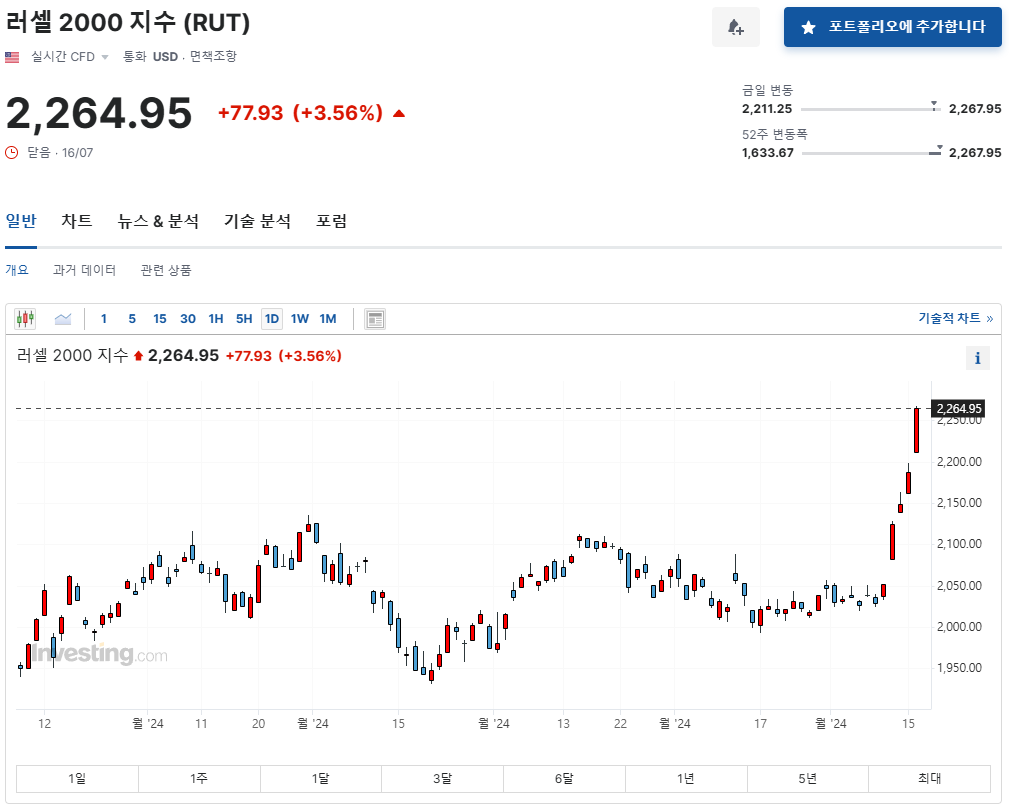Set chart interval to 1H
Screen dimensions: 1009x807
coord(216,319)
